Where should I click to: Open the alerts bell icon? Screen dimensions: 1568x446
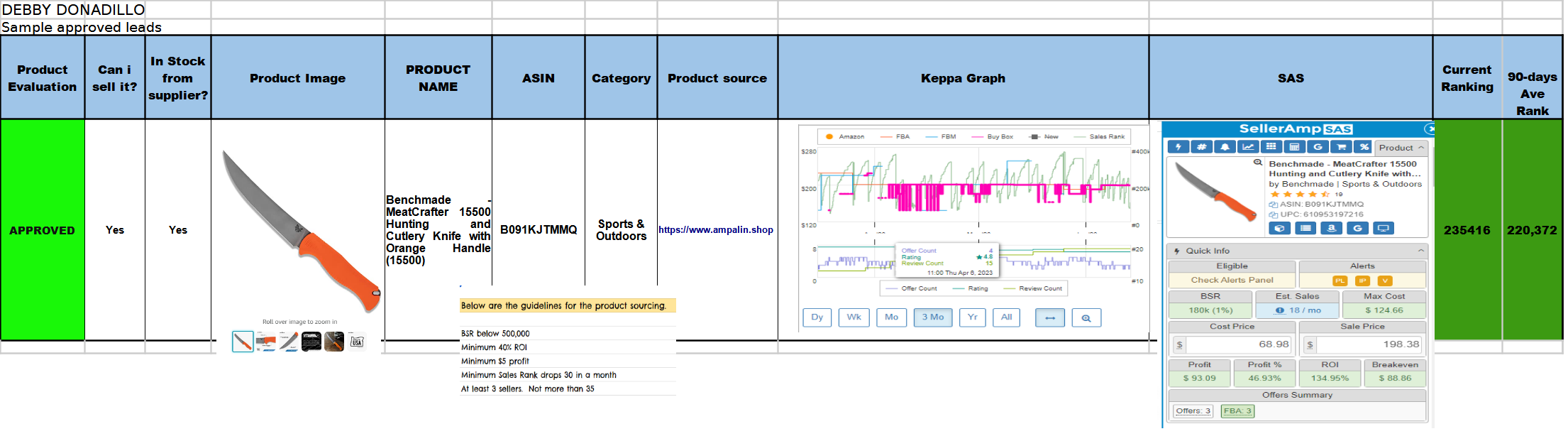[x=1225, y=147]
